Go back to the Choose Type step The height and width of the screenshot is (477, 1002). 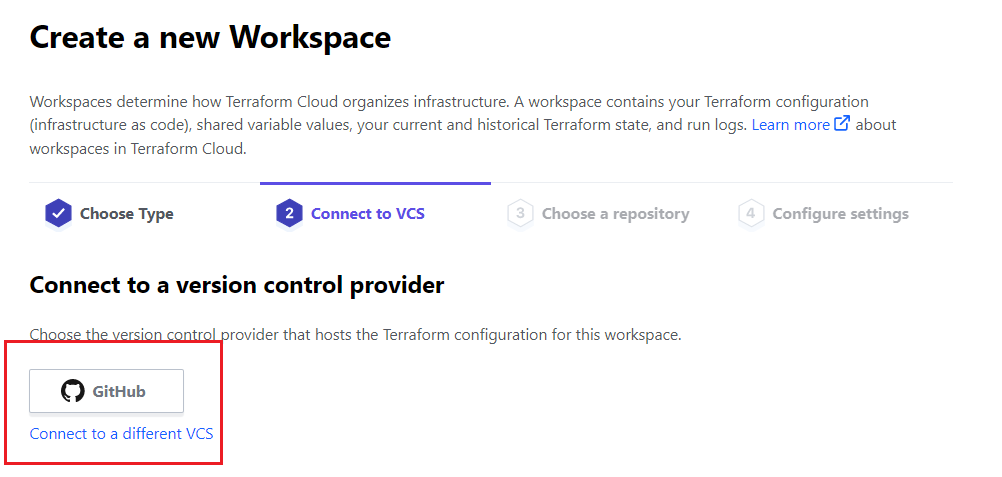[127, 214]
